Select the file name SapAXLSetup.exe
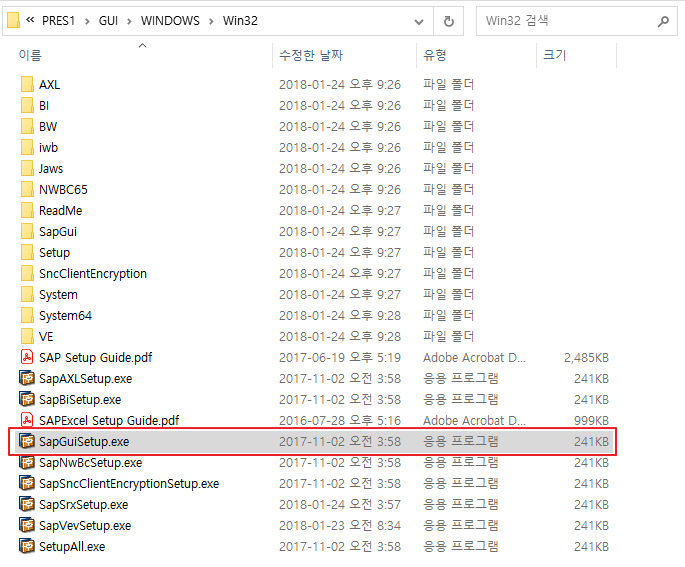This screenshot has width=685, height=567. pyautogui.click(x=86, y=378)
